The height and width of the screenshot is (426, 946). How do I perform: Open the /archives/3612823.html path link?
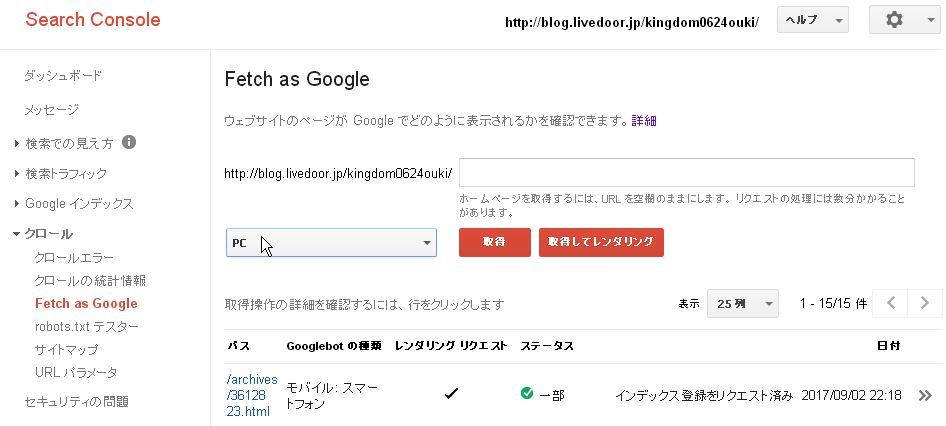[x=251, y=395]
